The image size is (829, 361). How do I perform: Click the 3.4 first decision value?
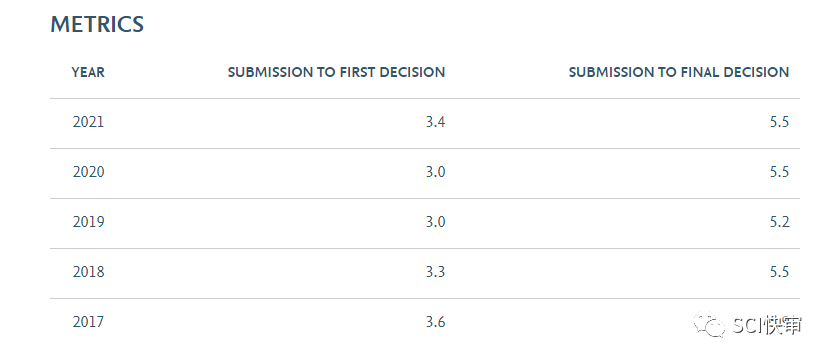pyautogui.click(x=436, y=122)
